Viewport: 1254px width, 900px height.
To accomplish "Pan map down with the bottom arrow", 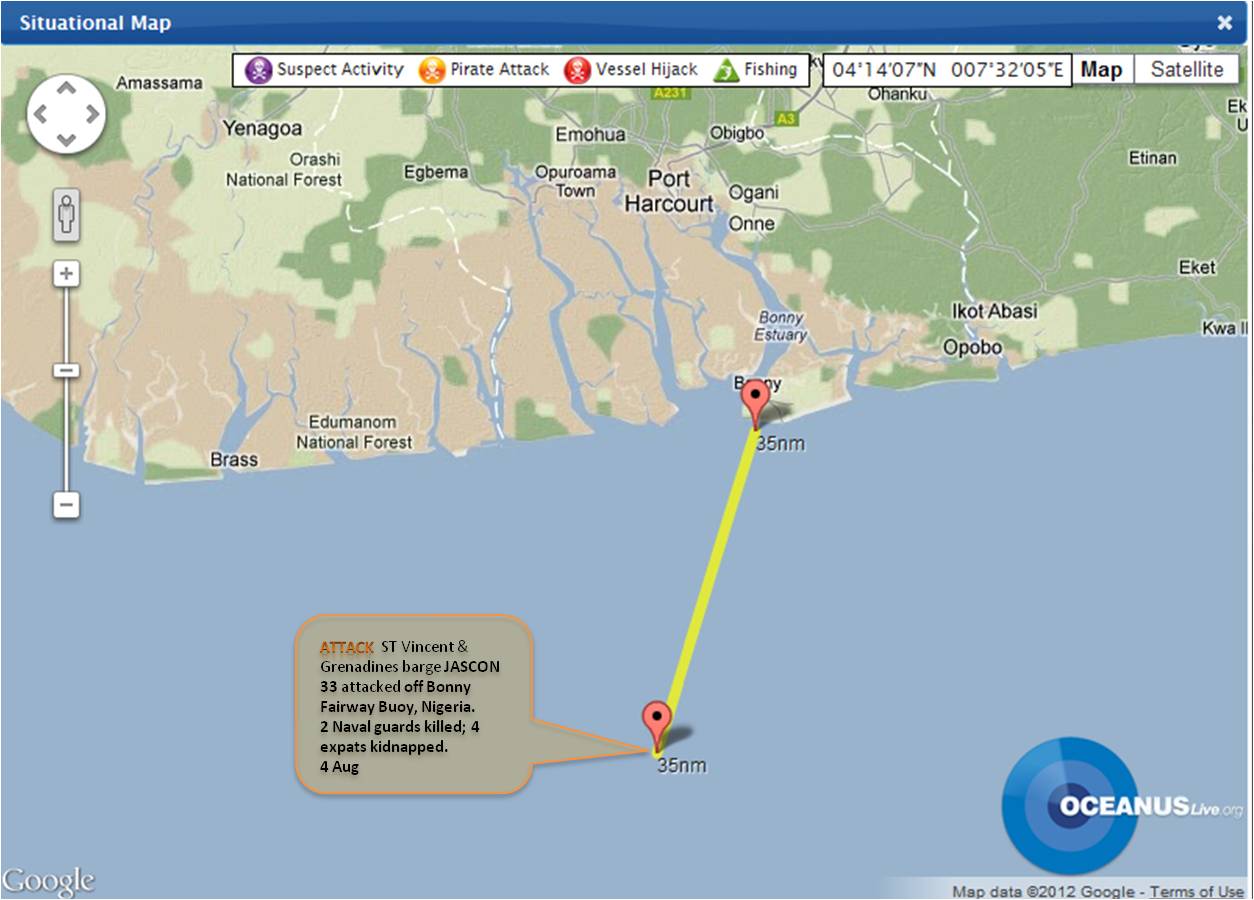I will (x=66, y=139).
